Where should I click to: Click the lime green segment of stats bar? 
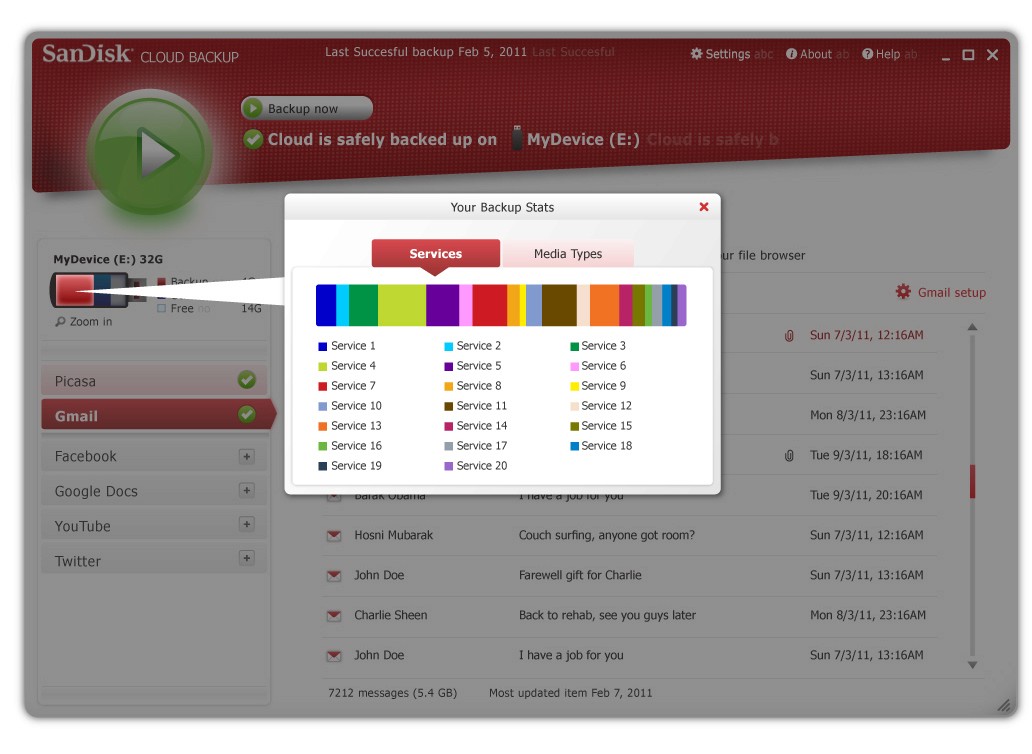pos(401,305)
